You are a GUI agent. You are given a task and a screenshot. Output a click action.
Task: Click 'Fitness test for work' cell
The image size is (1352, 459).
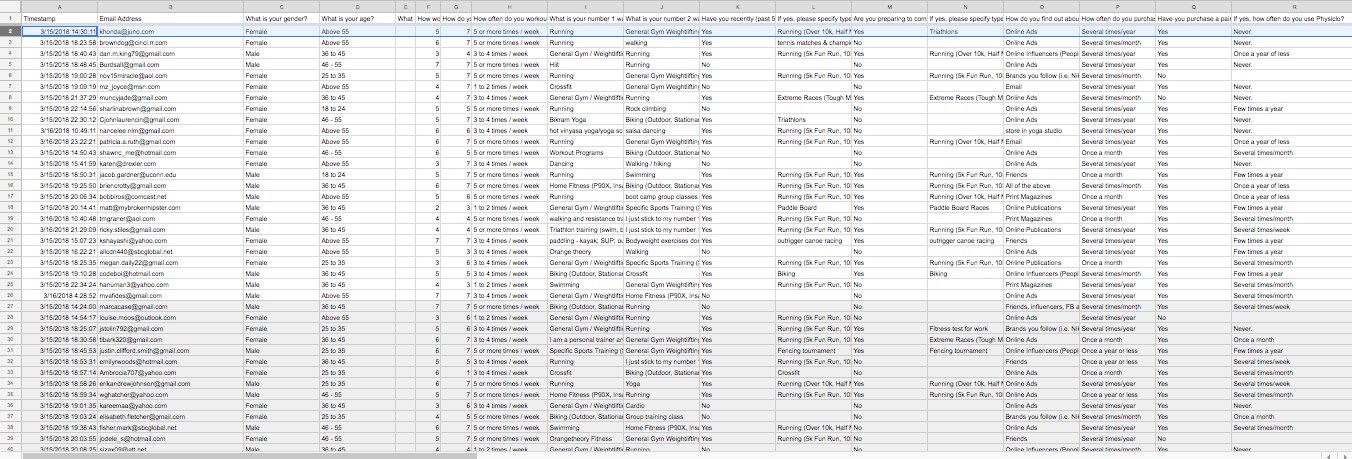click(964, 329)
